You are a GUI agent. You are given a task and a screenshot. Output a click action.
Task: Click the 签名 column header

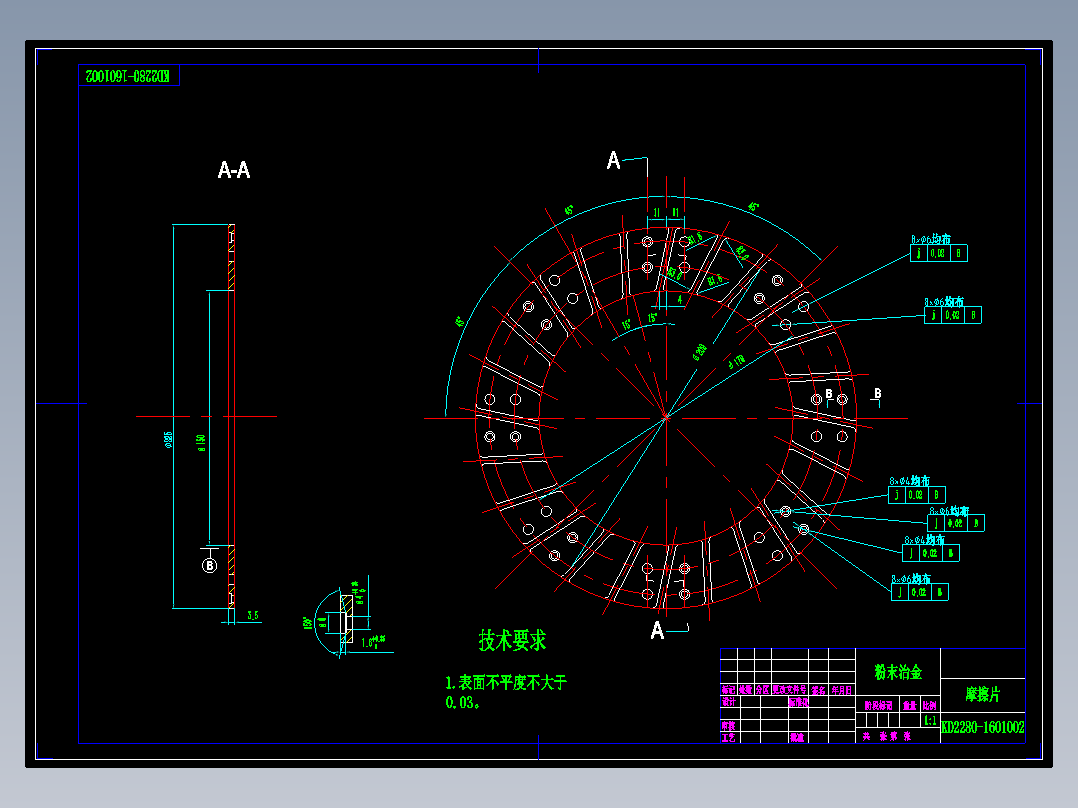[x=818, y=690]
